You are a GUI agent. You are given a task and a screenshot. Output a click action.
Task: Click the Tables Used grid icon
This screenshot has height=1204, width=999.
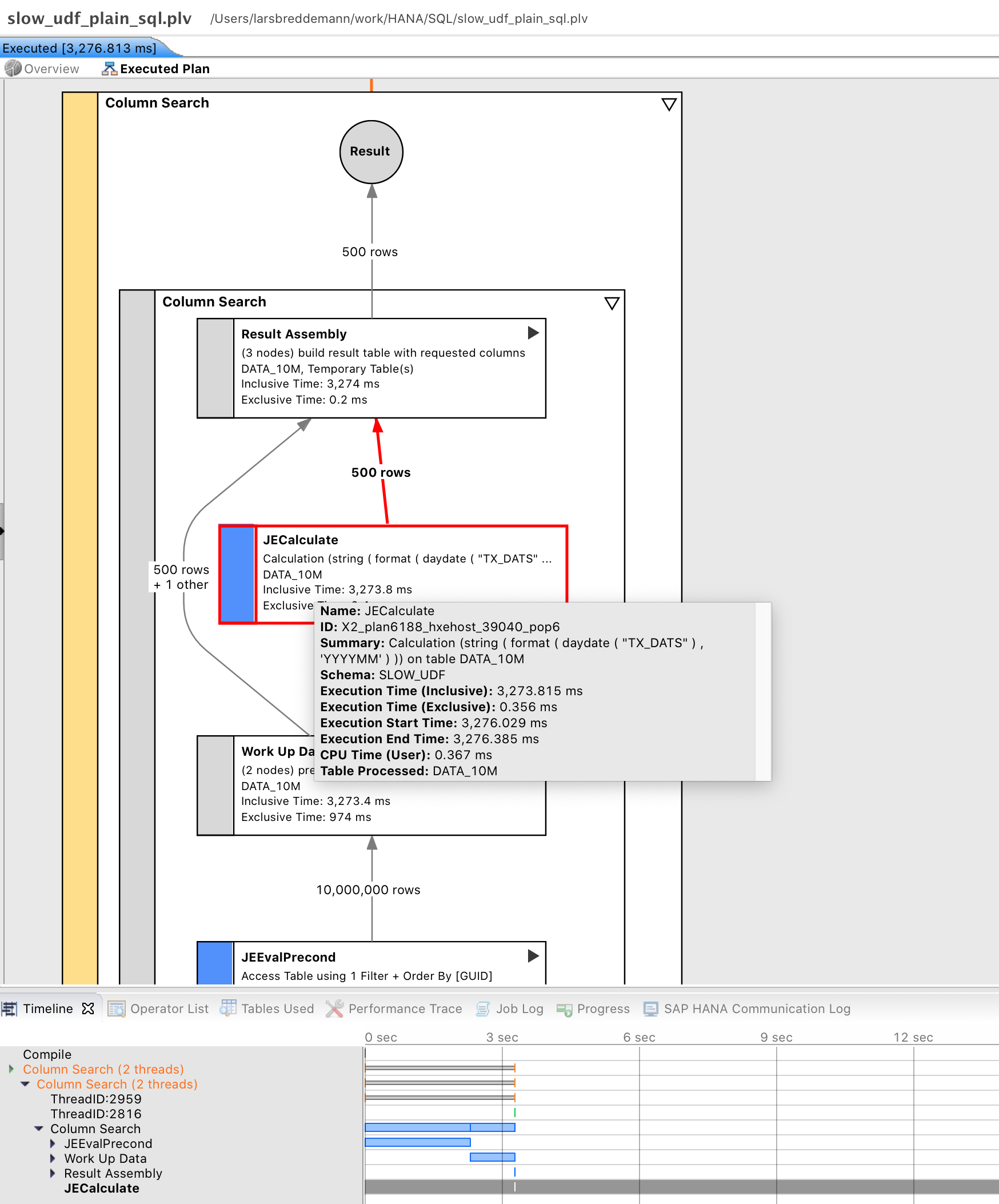pos(228,1008)
